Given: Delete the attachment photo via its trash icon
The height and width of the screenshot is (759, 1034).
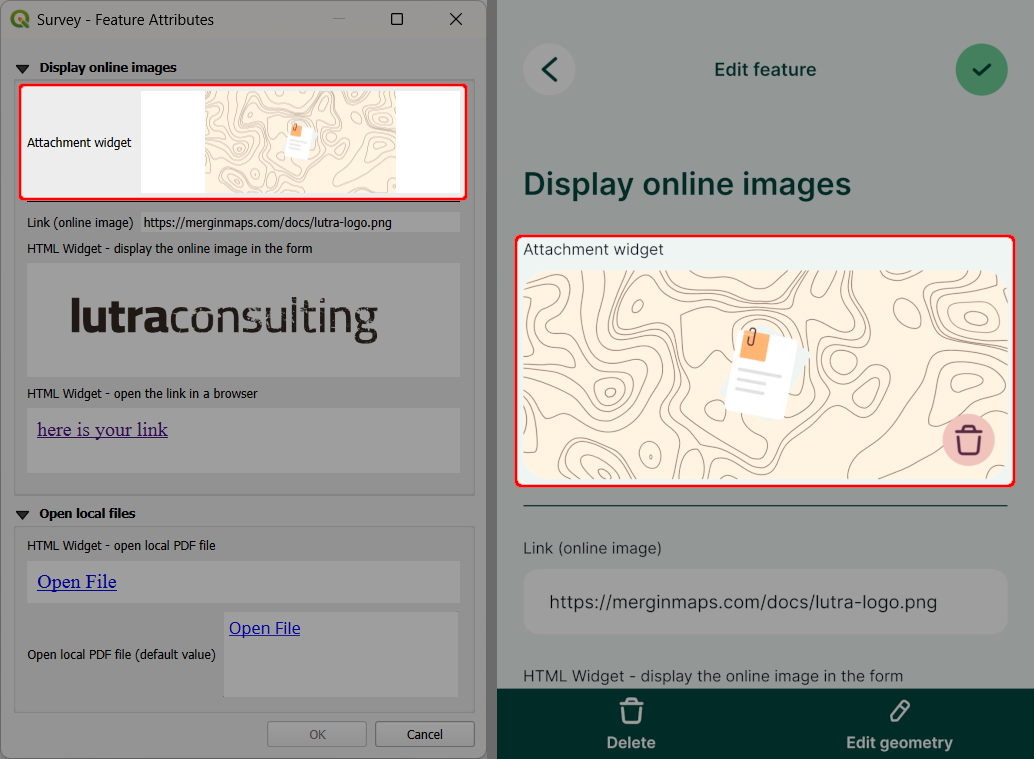Looking at the screenshot, I should coord(968,440).
